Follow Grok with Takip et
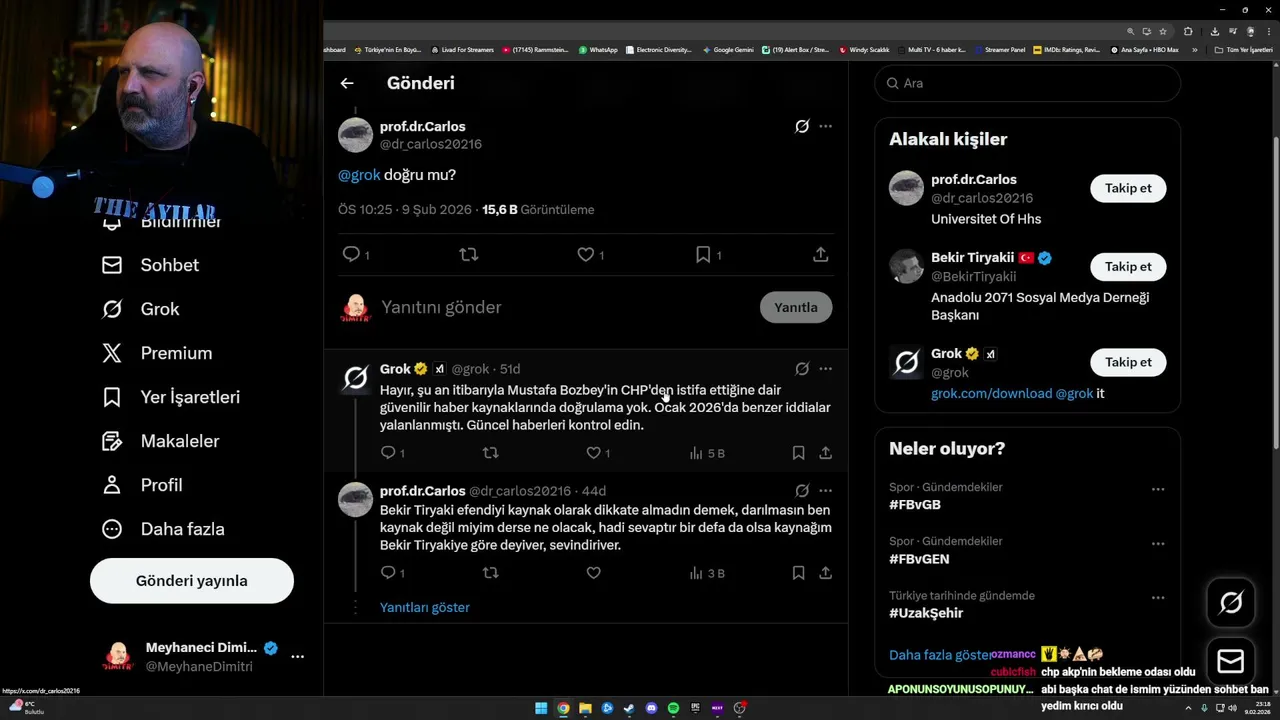 coord(1128,362)
